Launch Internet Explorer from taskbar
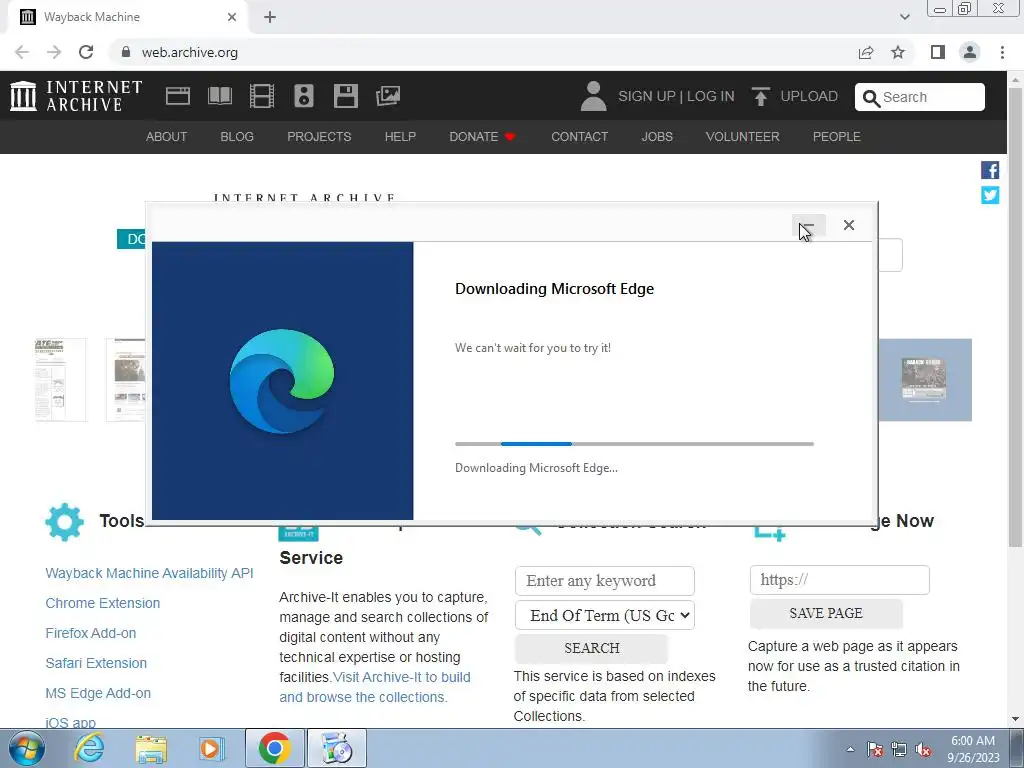This screenshot has height=768, width=1024. pyautogui.click(x=89, y=748)
